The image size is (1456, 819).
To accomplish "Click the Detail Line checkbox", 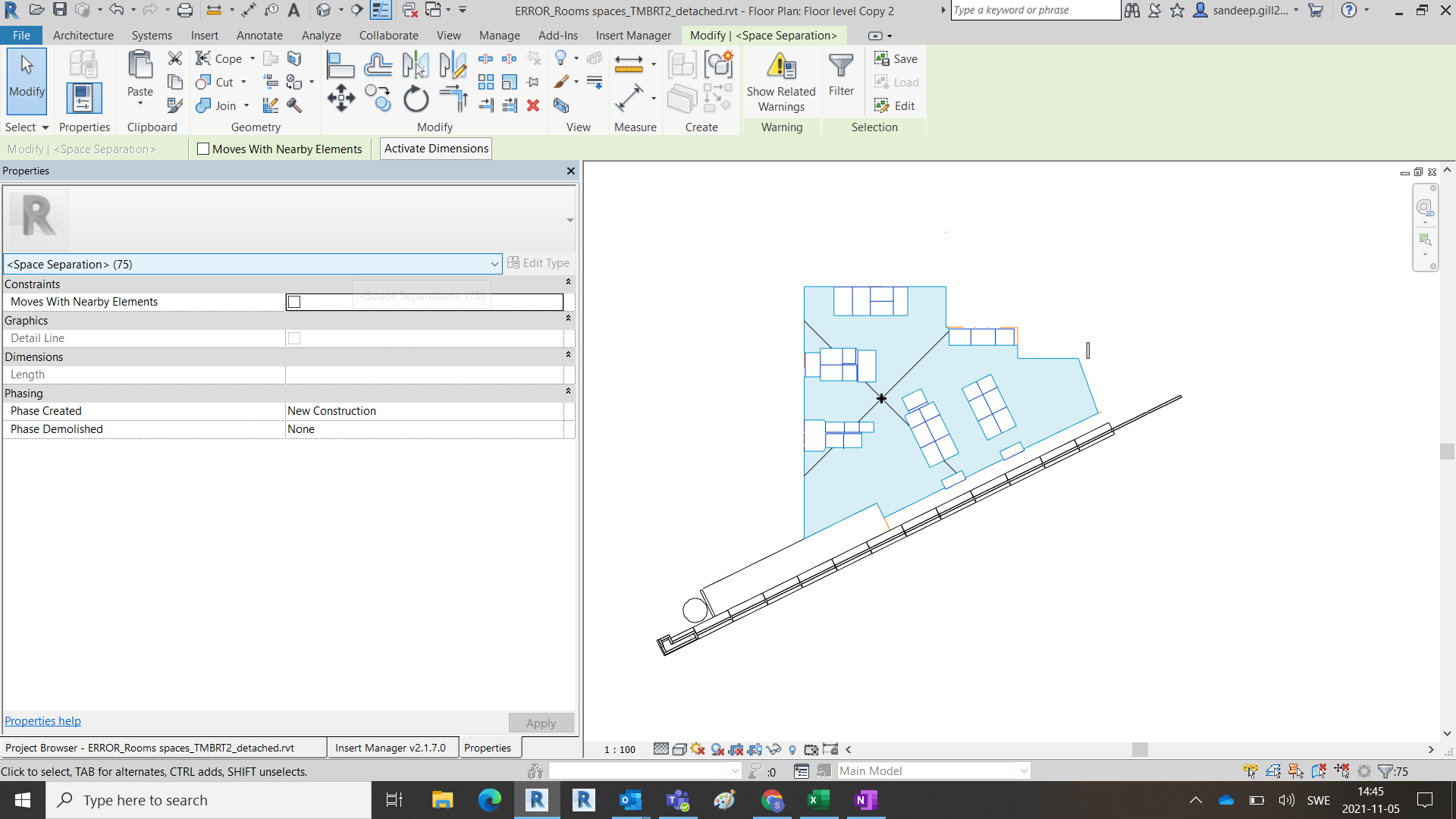I will point(294,338).
